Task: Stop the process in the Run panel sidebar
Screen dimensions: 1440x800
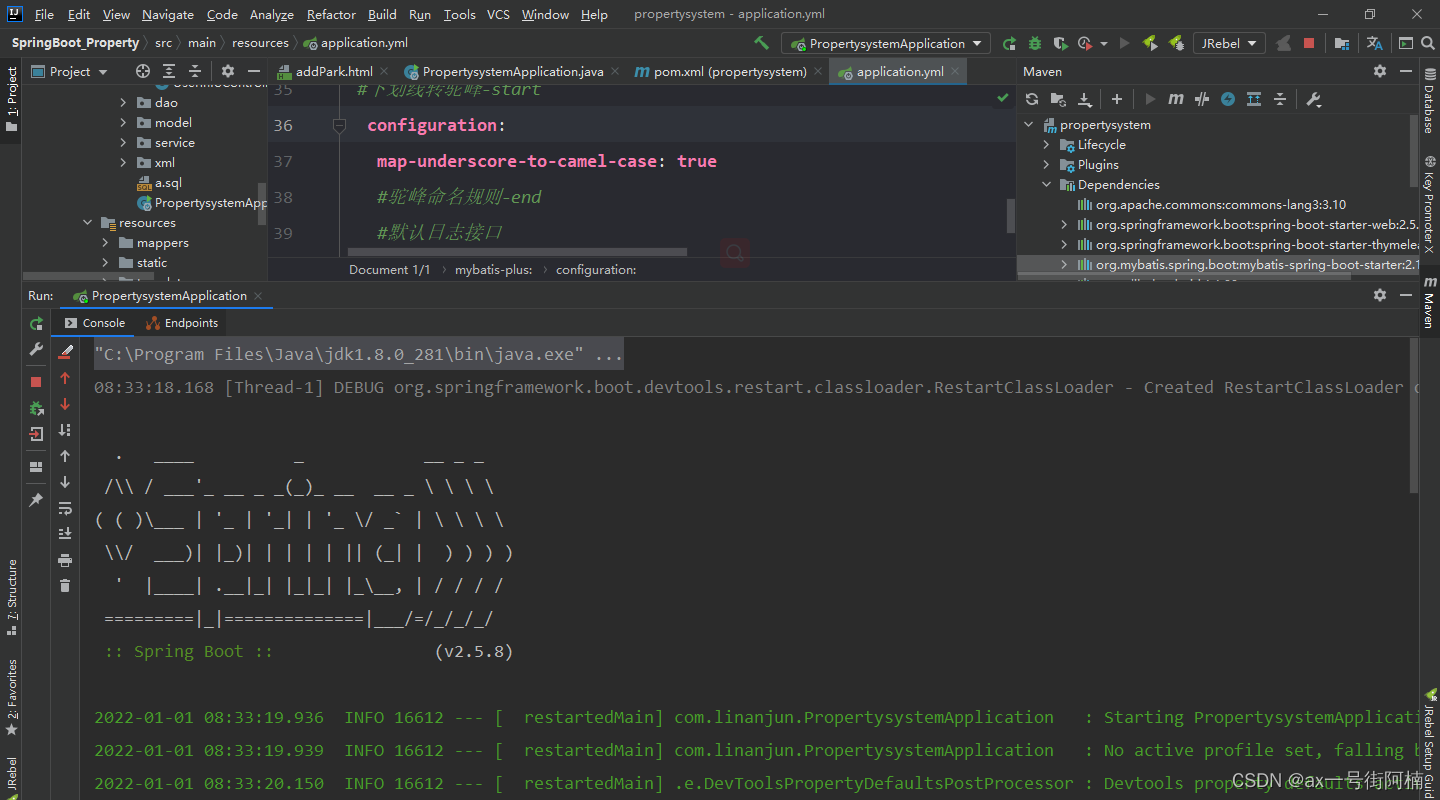Action: point(36,381)
